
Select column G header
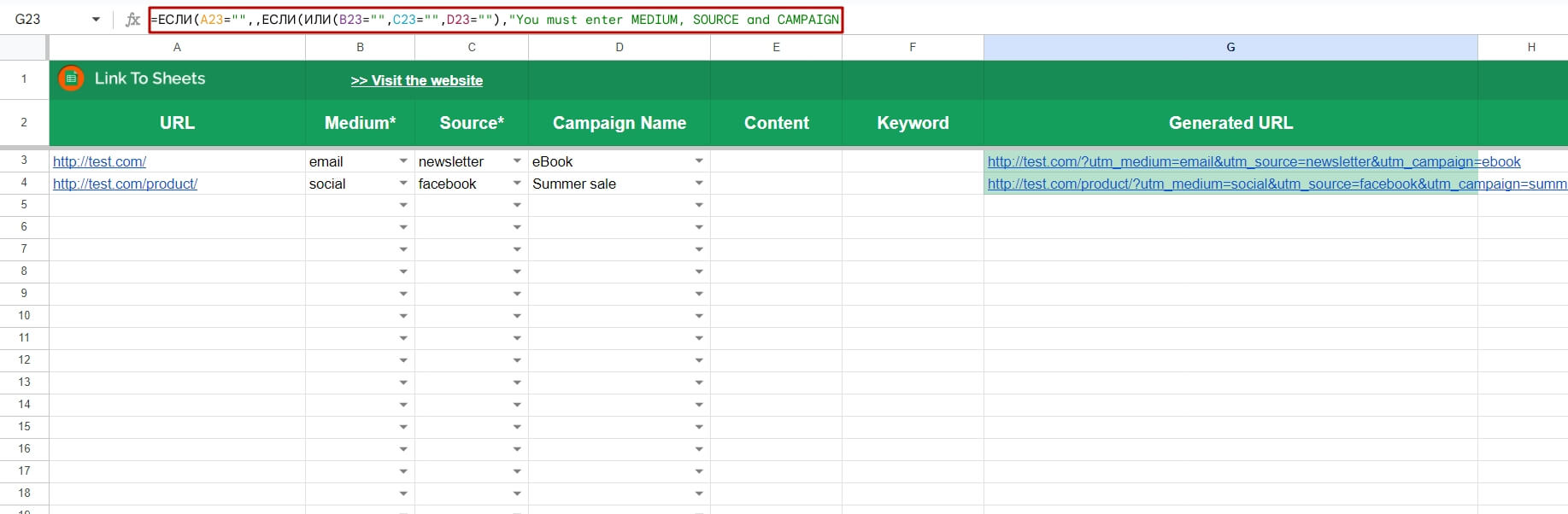coord(1230,47)
